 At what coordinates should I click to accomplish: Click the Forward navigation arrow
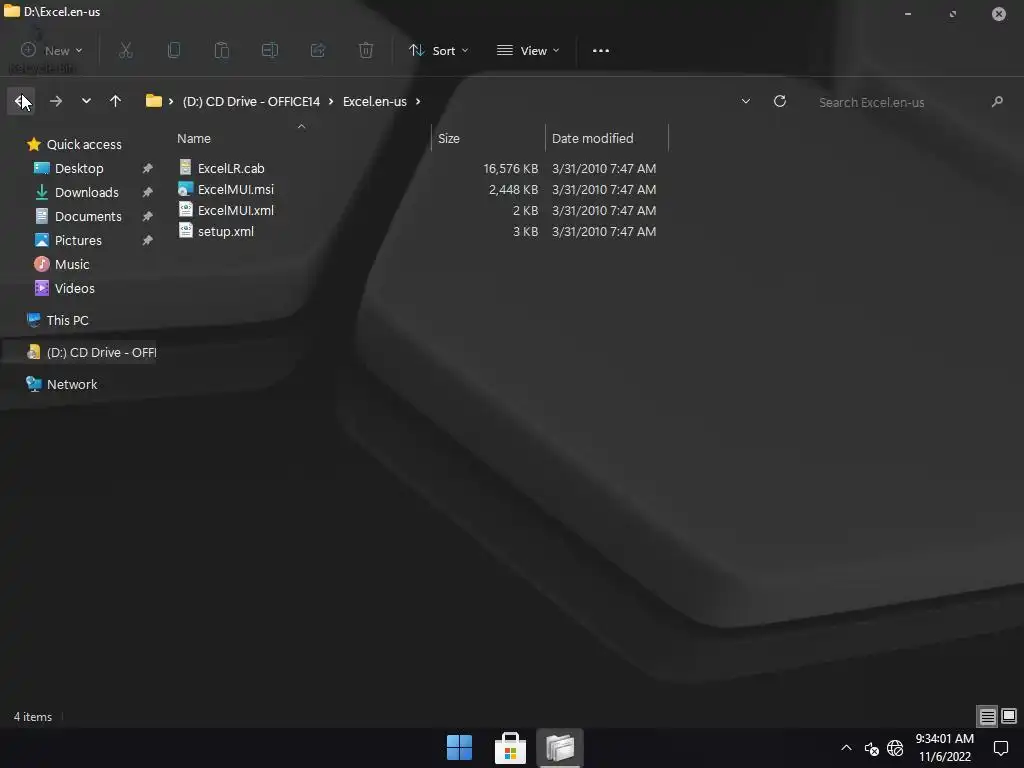point(56,101)
